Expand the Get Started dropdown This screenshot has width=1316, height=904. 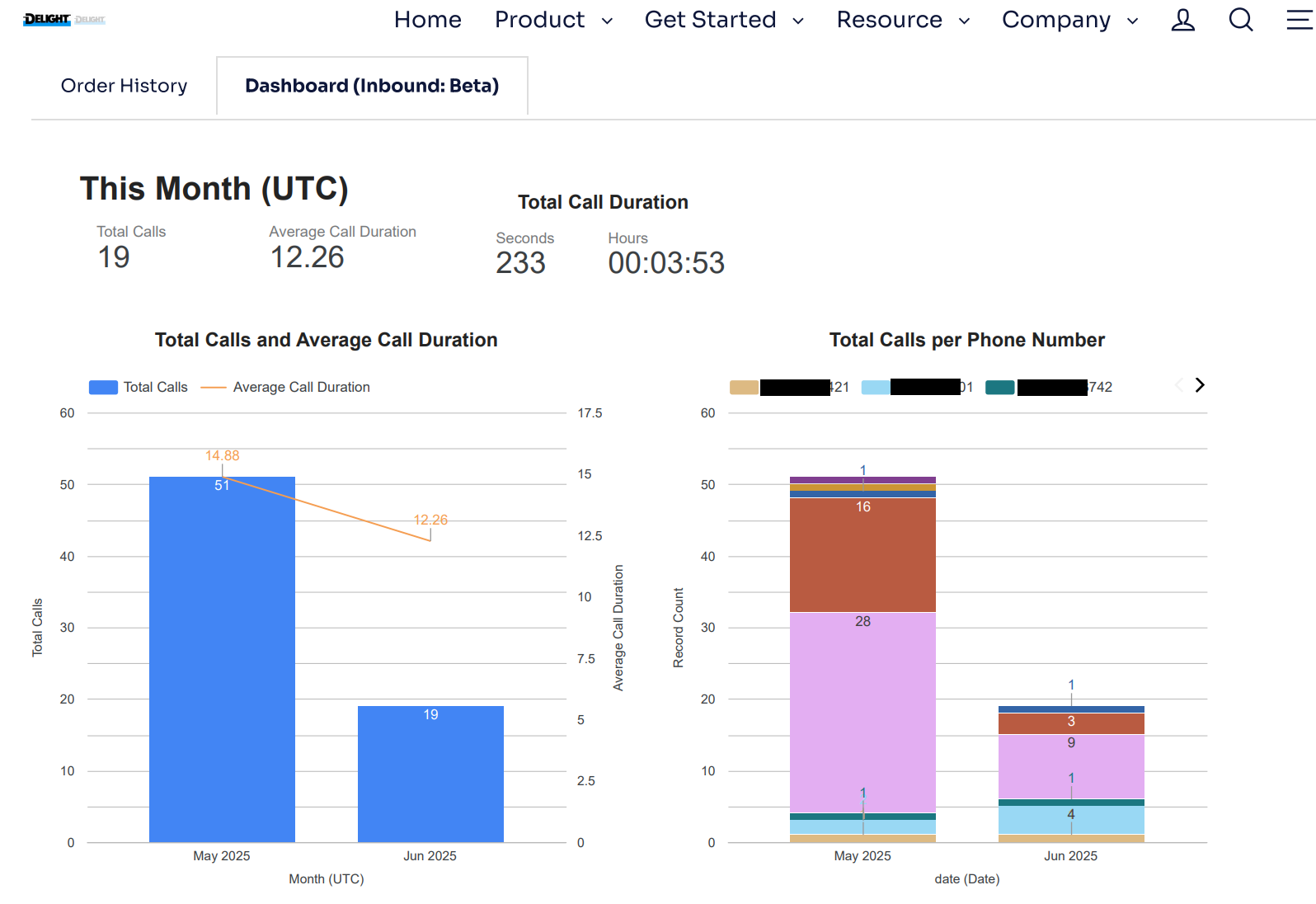(x=723, y=20)
